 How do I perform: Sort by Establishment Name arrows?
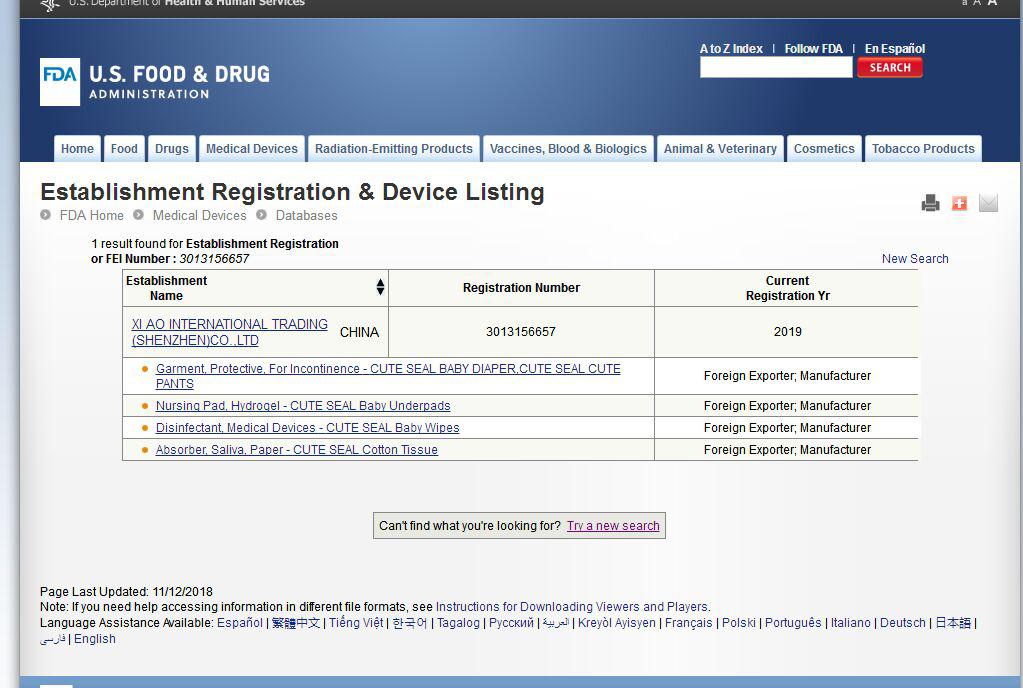pos(380,287)
